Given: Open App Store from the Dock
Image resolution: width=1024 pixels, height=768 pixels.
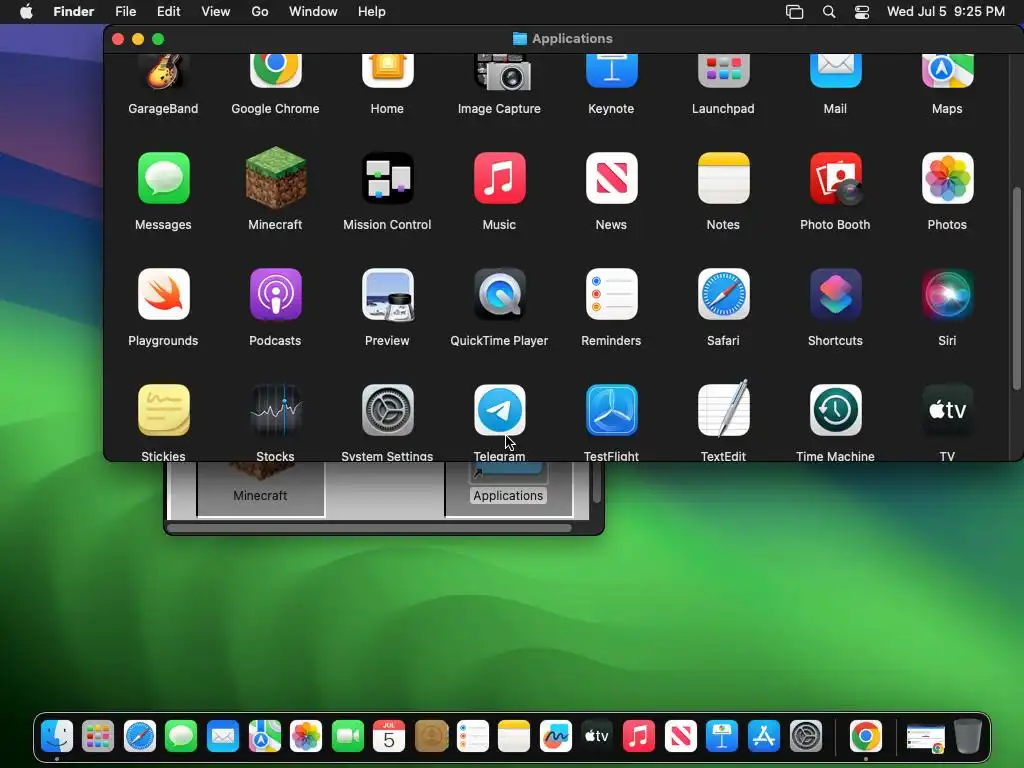Looking at the screenshot, I should click(x=764, y=737).
